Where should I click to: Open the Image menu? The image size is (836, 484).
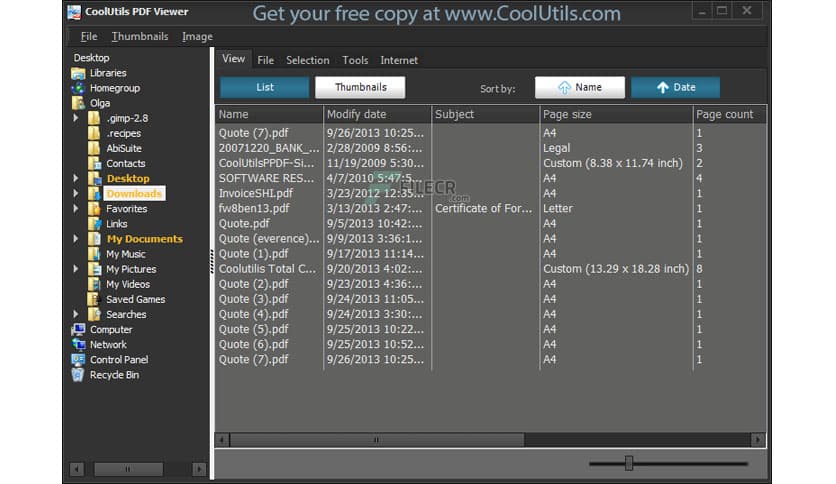(197, 36)
